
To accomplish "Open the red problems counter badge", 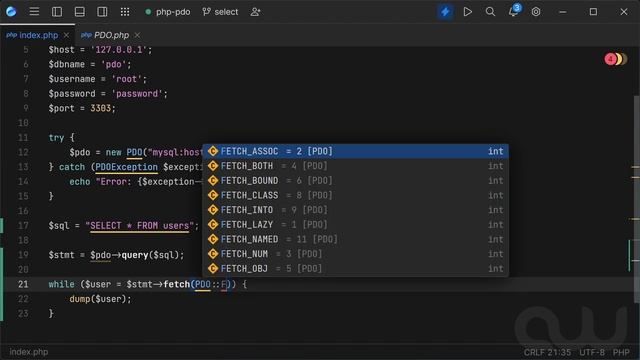I will click(x=611, y=59).
